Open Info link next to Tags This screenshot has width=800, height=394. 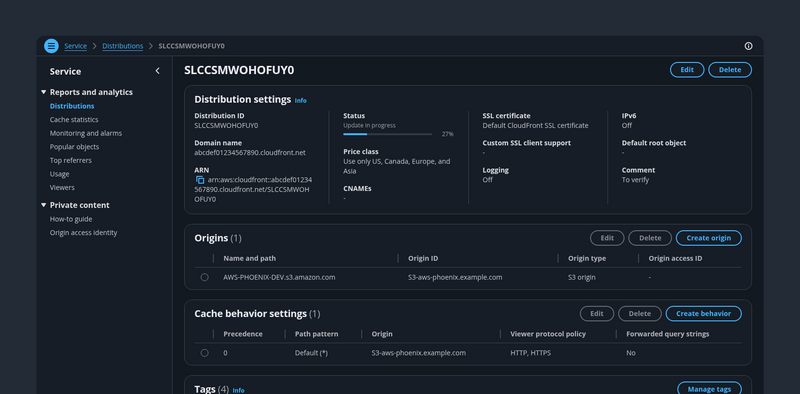(238, 390)
